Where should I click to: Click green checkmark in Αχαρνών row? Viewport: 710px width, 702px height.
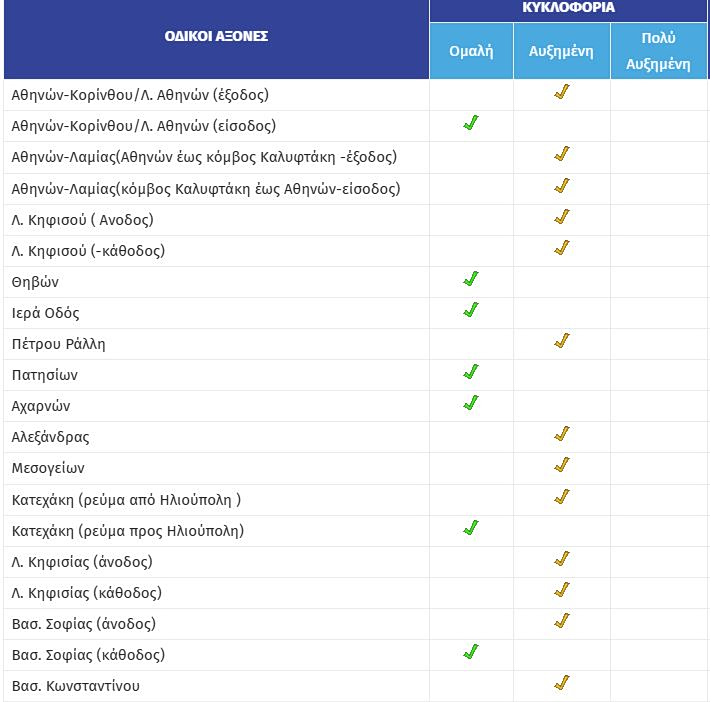(471, 404)
